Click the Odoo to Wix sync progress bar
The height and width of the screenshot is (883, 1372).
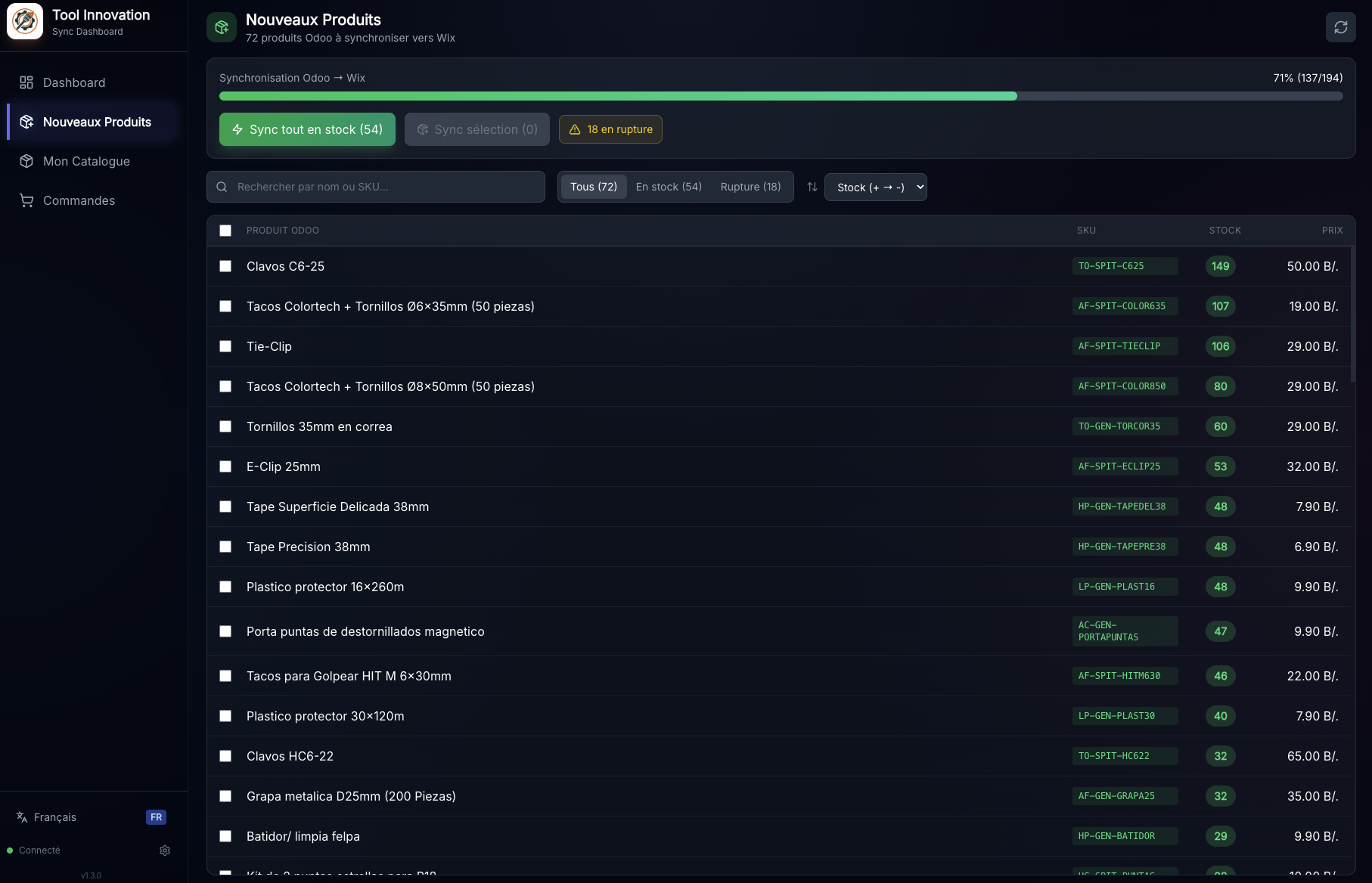coord(781,96)
